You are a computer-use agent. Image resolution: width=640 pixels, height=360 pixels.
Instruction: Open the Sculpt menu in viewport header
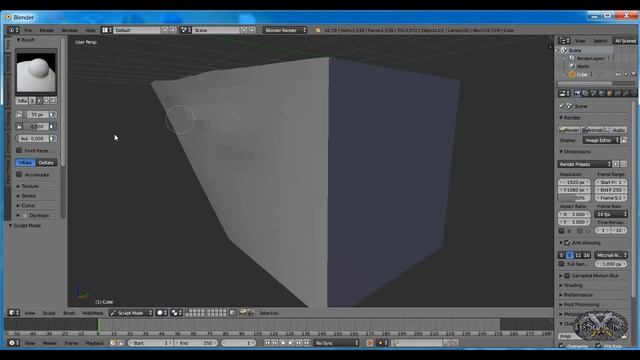49,313
